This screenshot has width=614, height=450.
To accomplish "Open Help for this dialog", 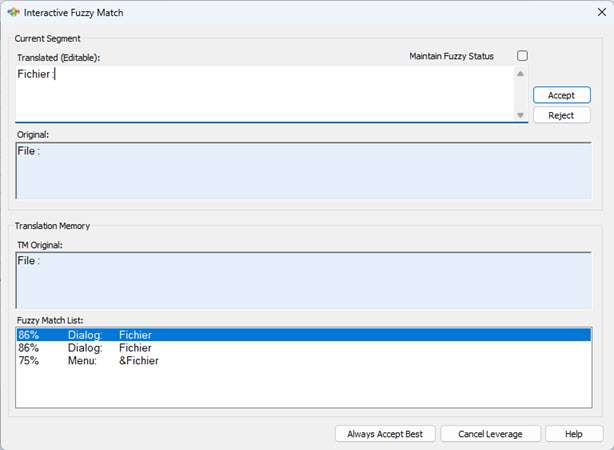I will point(573,434).
